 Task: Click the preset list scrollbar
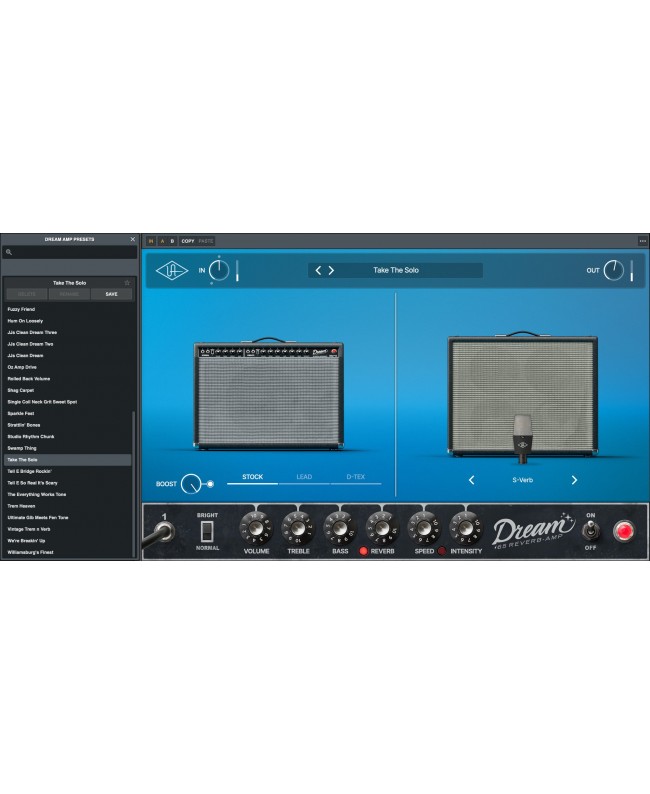point(134,484)
